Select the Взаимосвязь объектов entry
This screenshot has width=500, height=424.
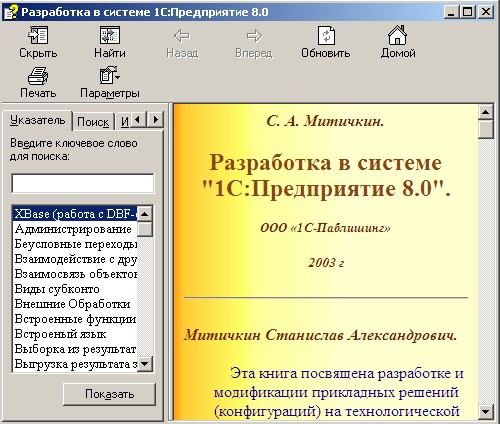pos(75,274)
